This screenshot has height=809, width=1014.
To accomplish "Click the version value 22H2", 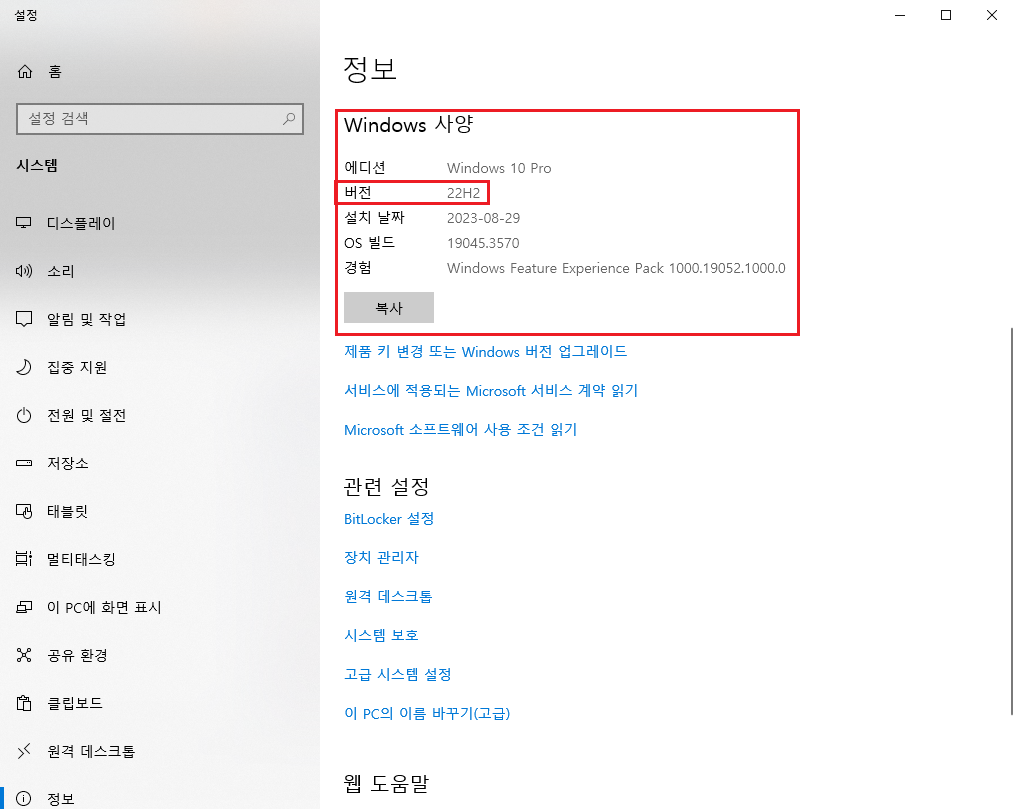I will point(464,193).
